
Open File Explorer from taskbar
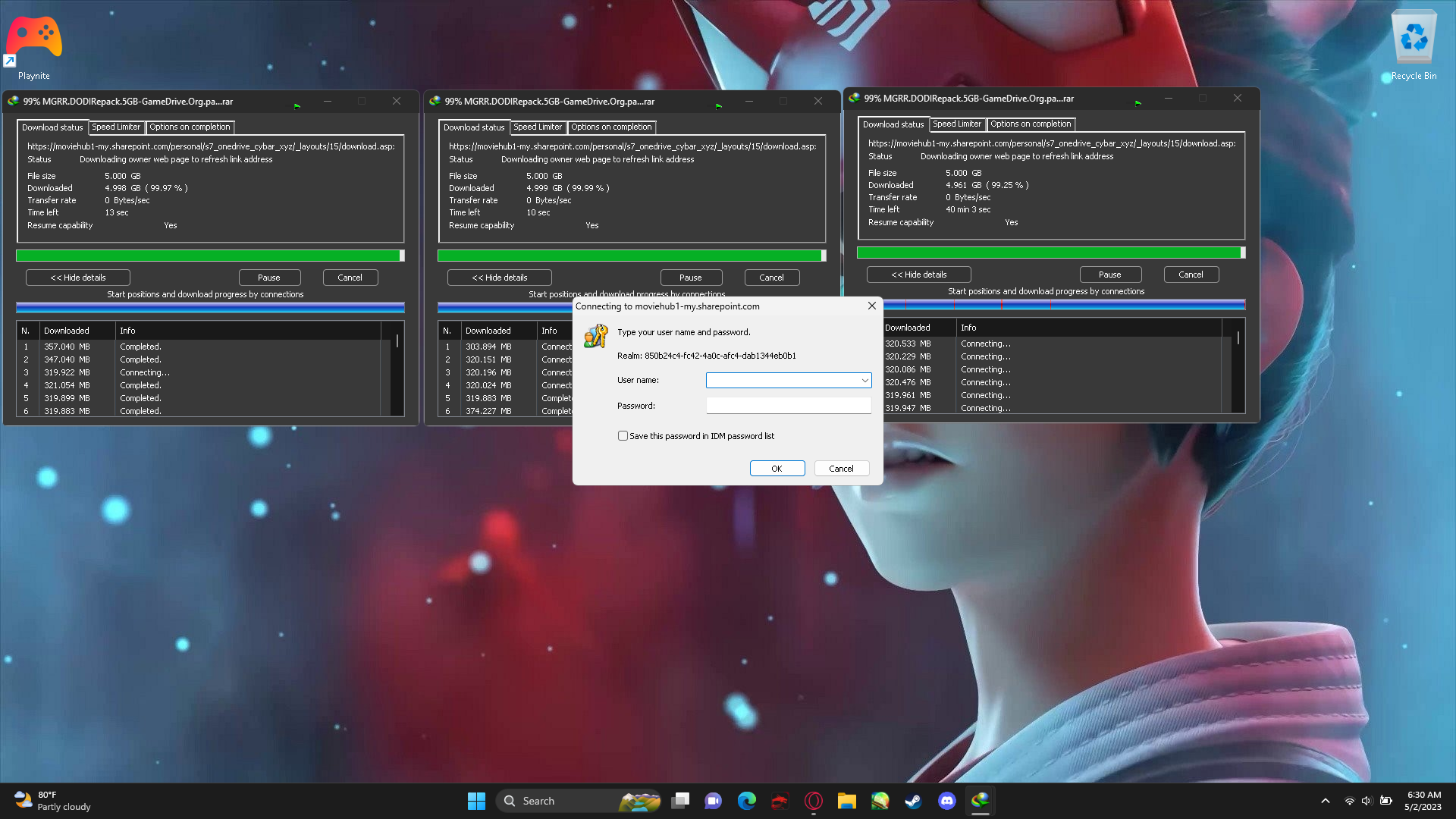tap(847, 801)
